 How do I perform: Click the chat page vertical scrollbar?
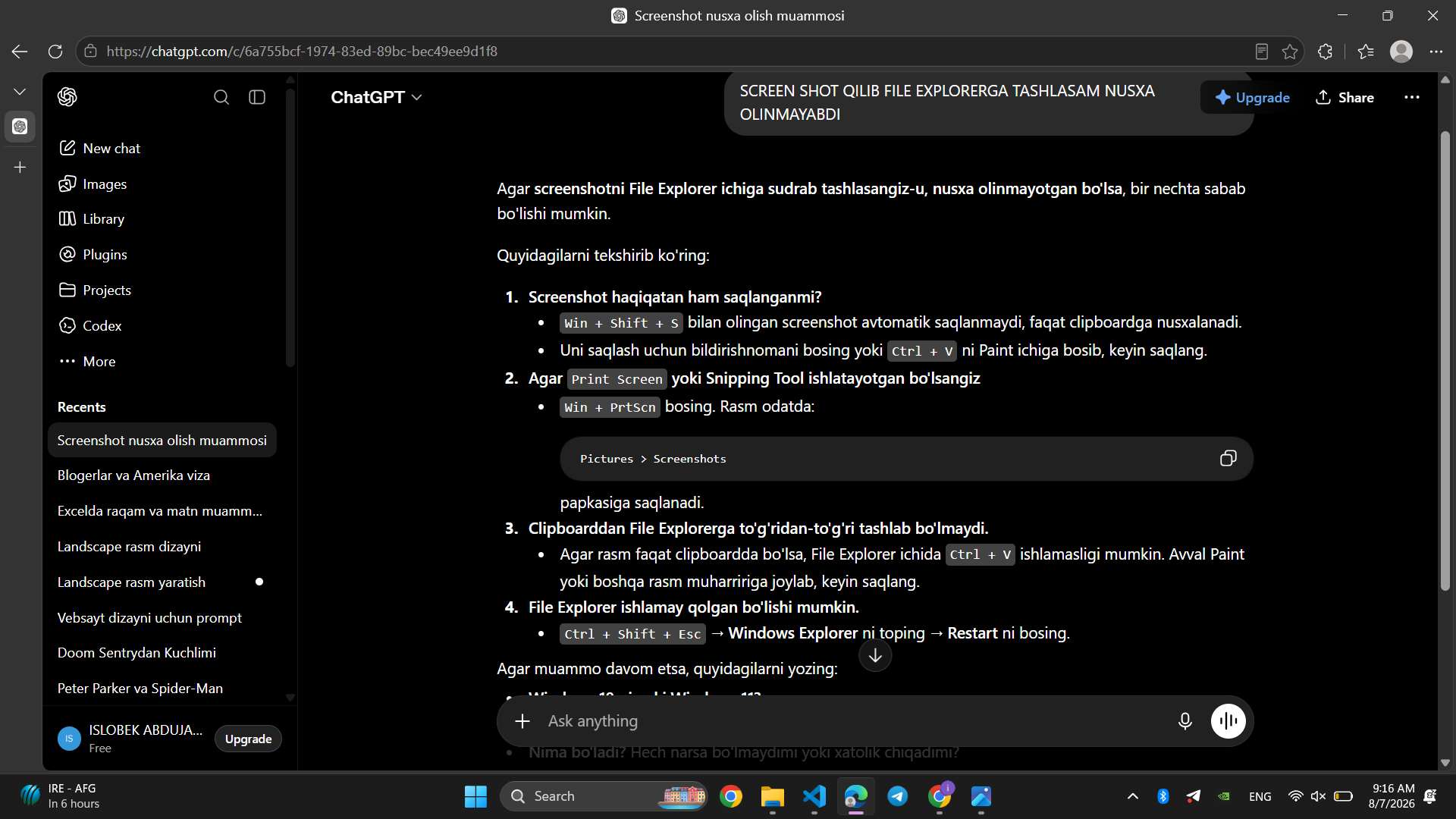click(1445, 361)
